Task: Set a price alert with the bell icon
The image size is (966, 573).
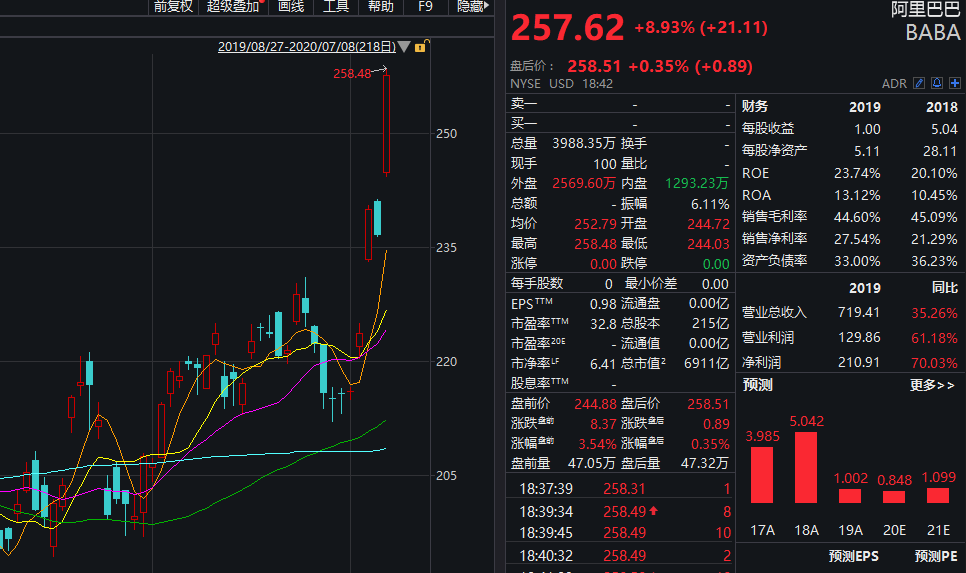Action: (937, 83)
